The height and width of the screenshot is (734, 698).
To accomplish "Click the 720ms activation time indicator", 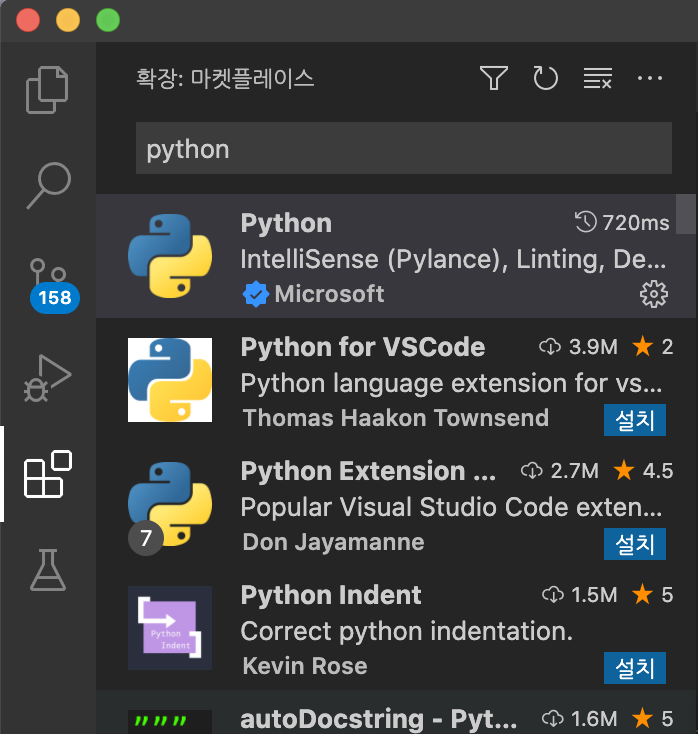I will [x=622, y=222].
